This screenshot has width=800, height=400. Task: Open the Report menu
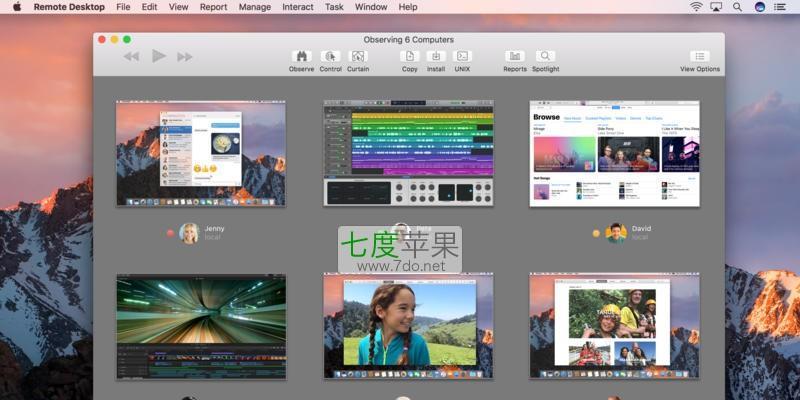pyautogui.click(x=213, y=7)
